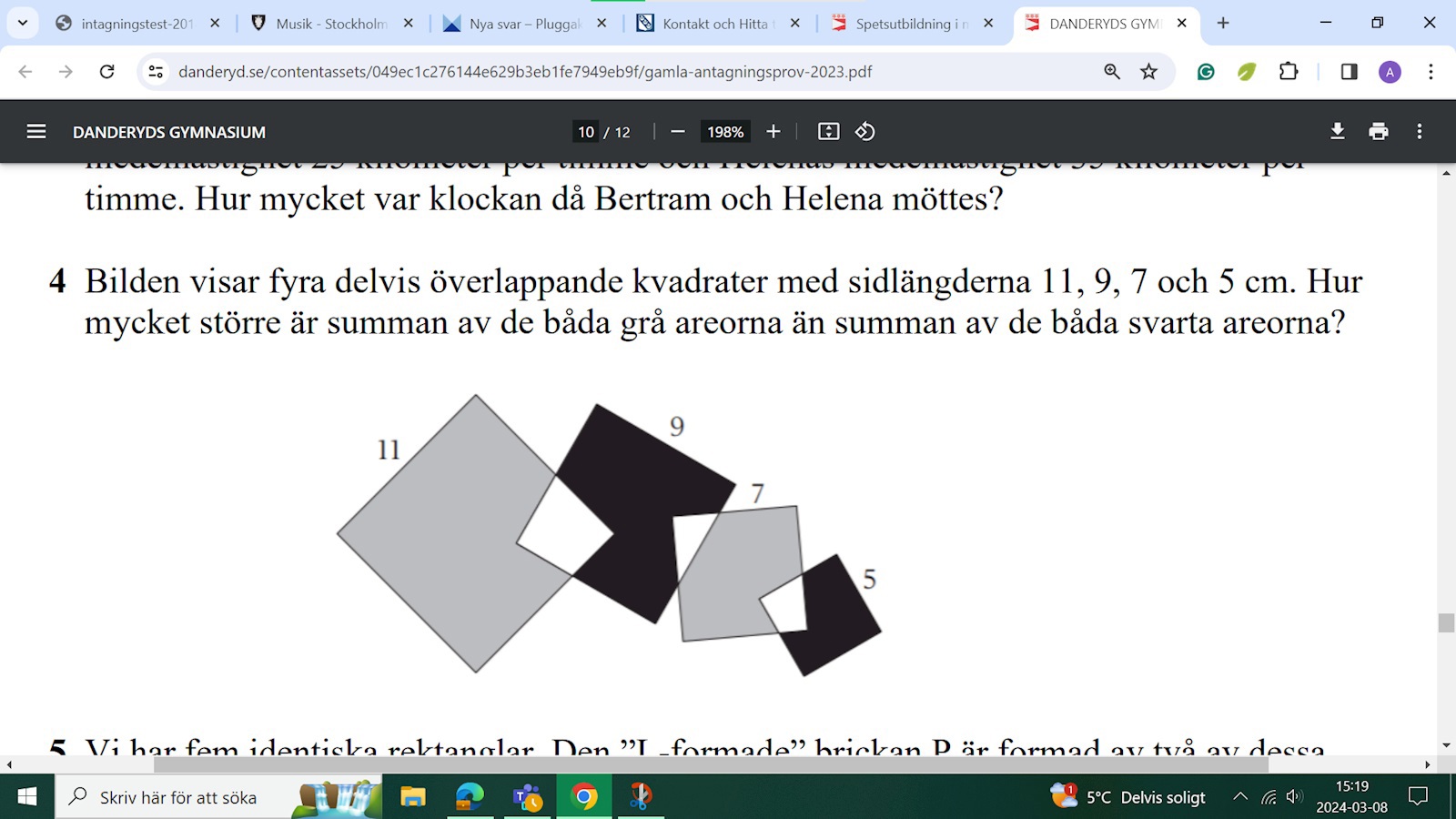Toggle the PDF sidebar menu

[36, 132]
